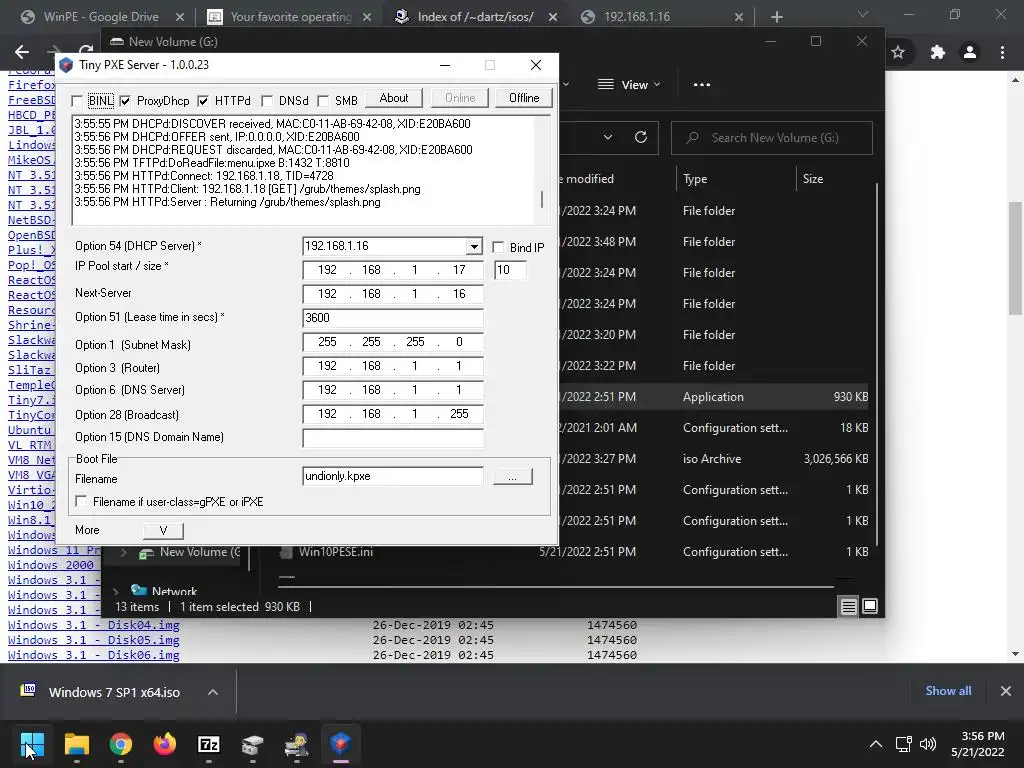Switch to the WinPE - Google Drive tab
Screen dimensions: 1024x768
[101, 17]
